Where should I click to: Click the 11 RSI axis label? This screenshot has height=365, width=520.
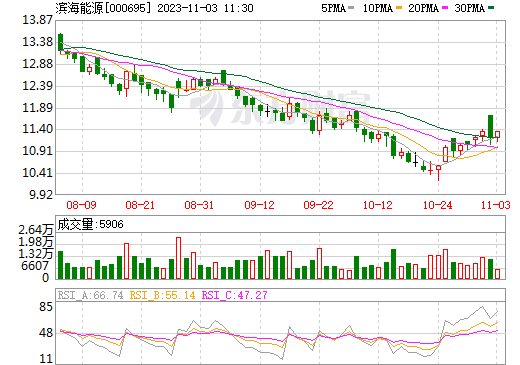pos(46,359)
